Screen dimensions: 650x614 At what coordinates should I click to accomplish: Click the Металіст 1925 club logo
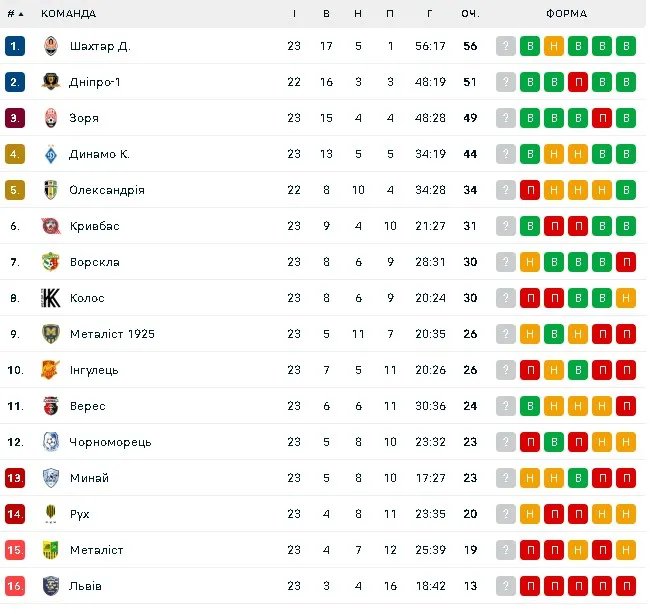51,334
